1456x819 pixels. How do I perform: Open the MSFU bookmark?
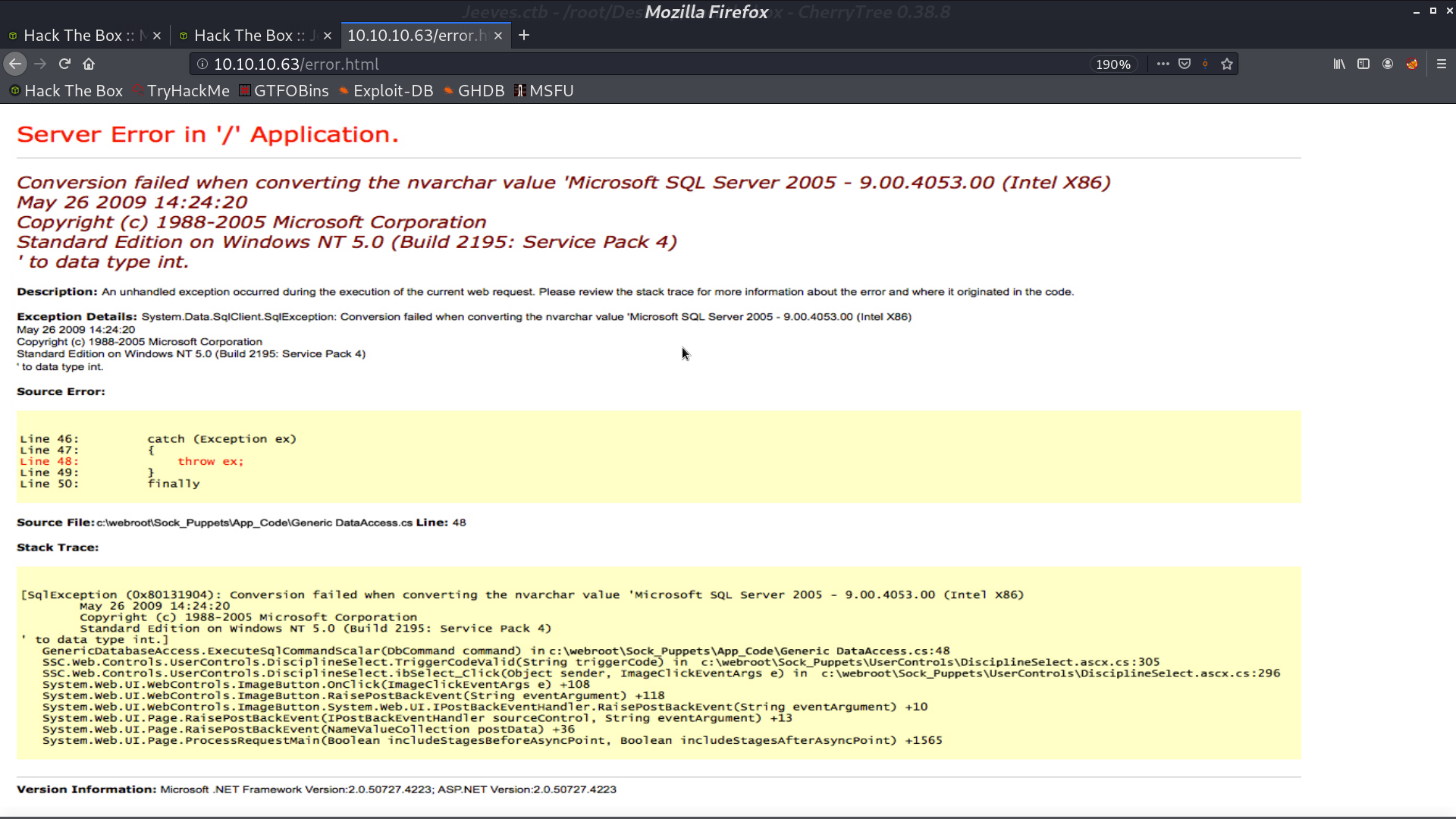(x=544, y=91)
